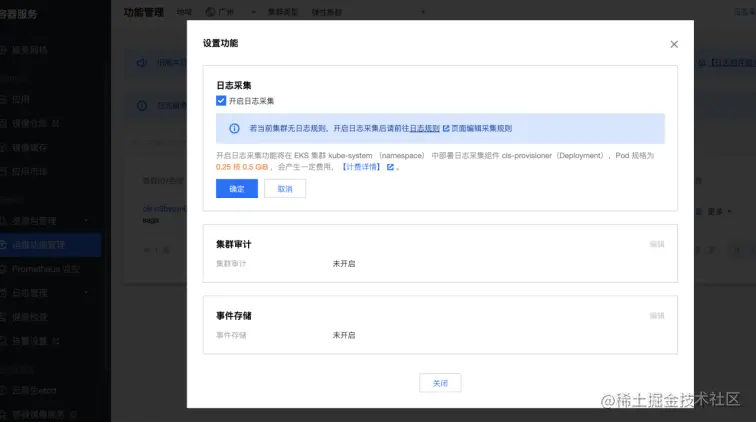The height and width of the screenshot is (423, 756).
Task: Open the 广州 region dropdown
Action: tap(230, 12)
